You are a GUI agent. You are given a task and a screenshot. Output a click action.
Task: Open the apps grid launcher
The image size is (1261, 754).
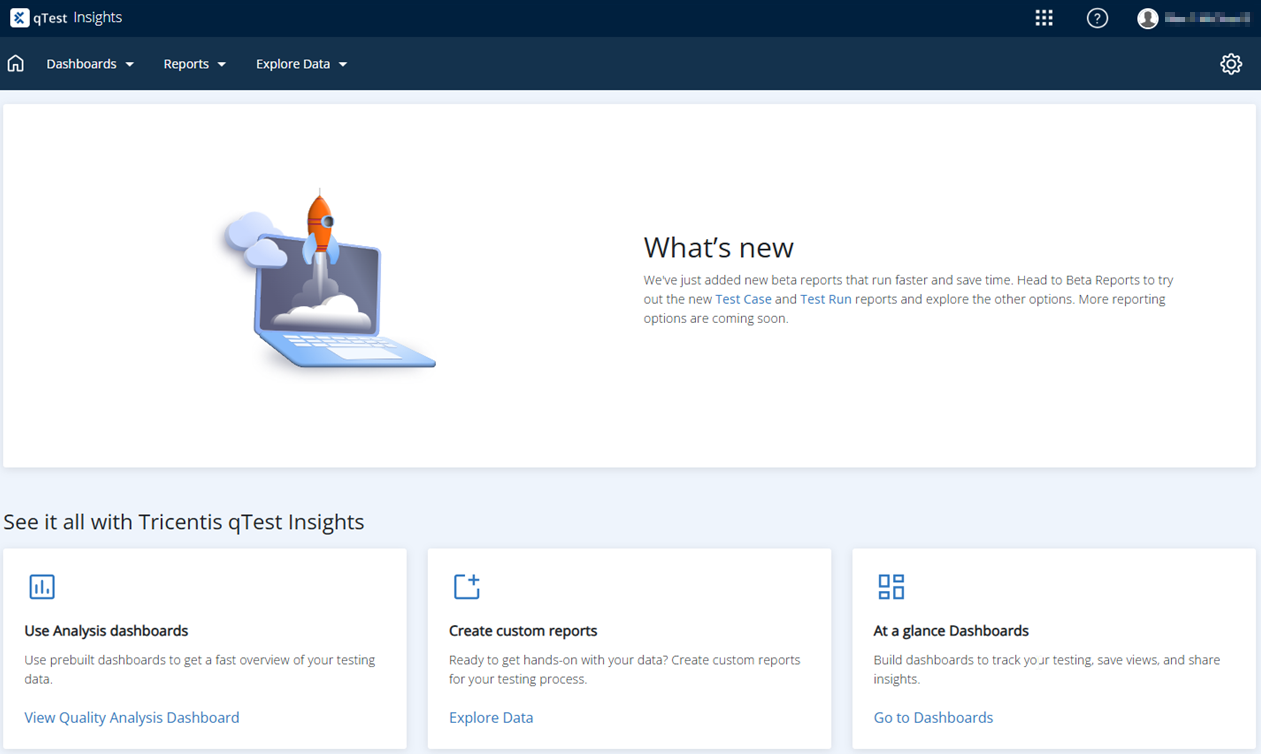1044,18
